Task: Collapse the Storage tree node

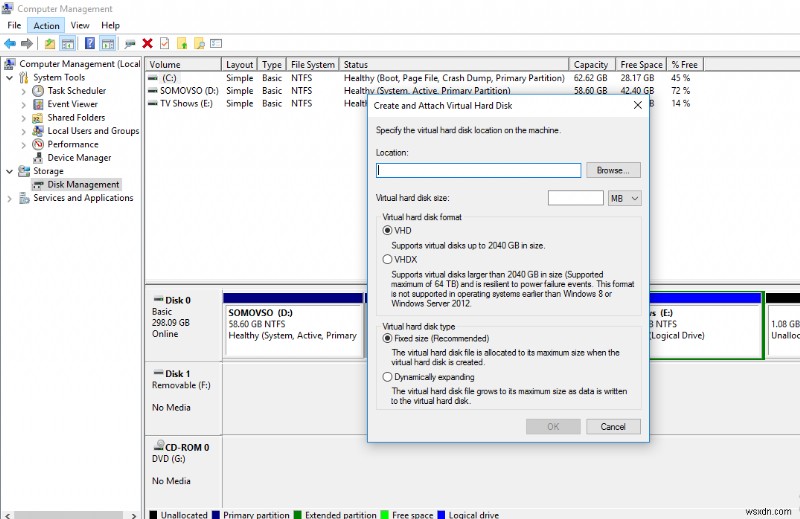Action: [9, 171]
